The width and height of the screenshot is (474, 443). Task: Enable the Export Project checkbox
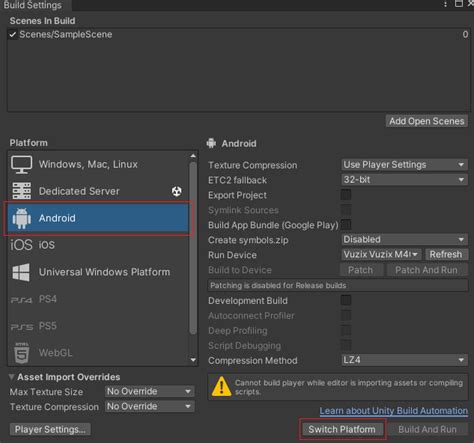(346, 195)
